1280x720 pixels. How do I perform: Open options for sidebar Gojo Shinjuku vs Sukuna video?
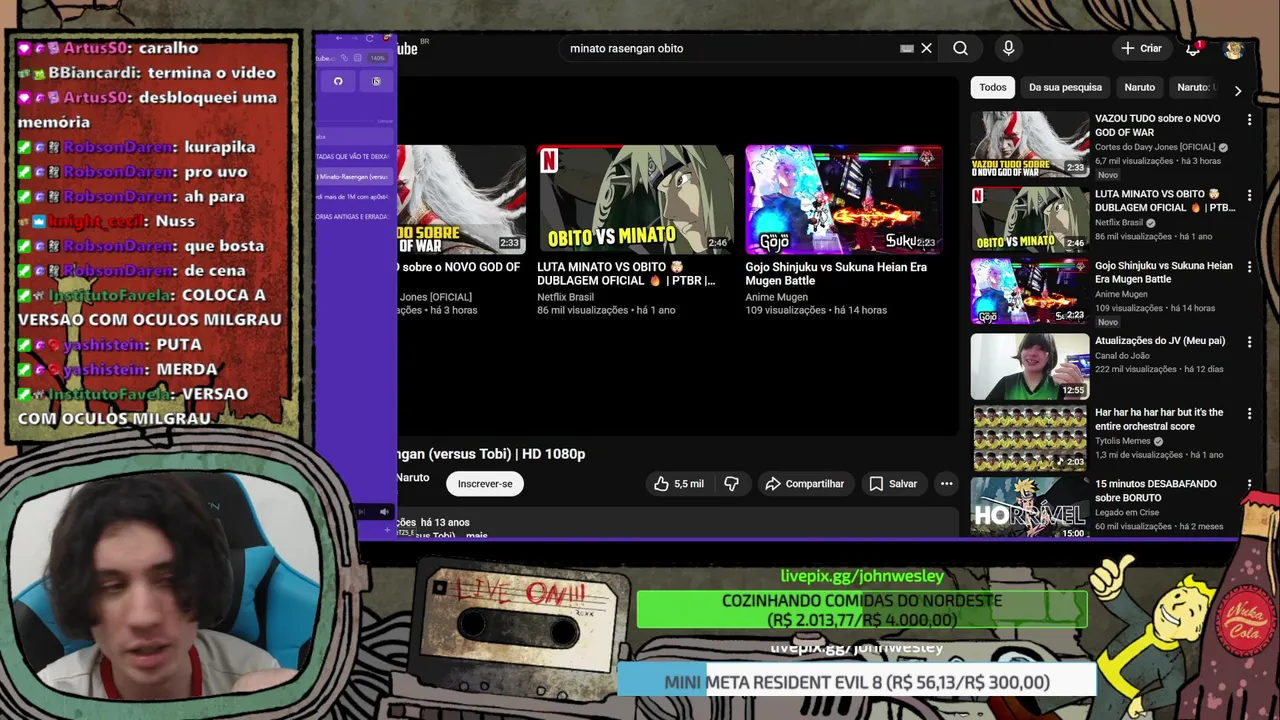coord(1249,267)
